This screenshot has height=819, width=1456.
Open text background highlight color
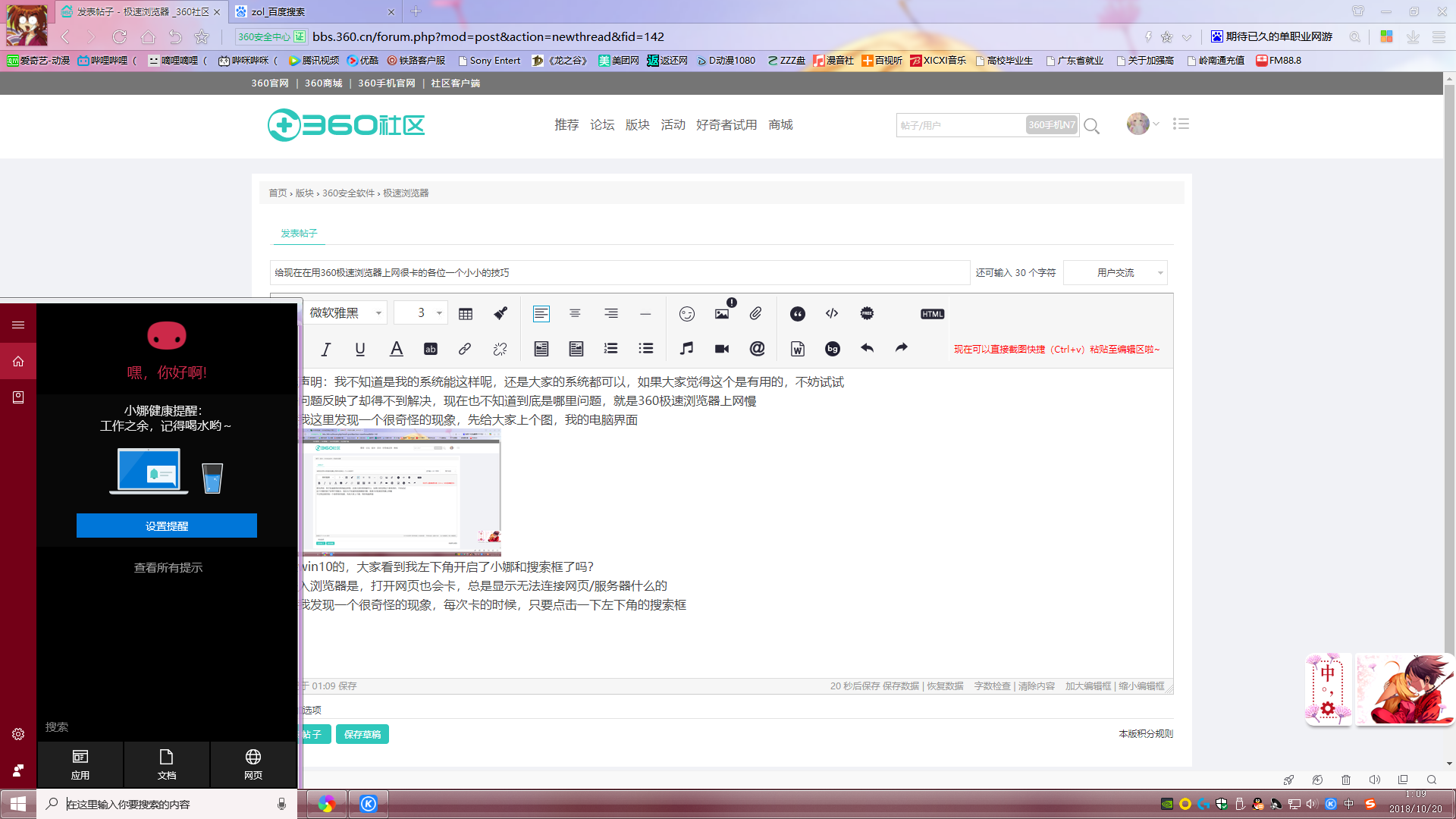pos(431,349)
